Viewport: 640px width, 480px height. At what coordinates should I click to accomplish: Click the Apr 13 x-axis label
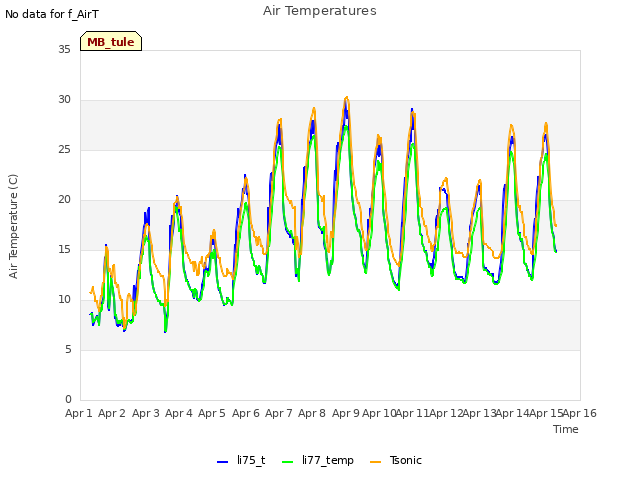pos(479,413)
